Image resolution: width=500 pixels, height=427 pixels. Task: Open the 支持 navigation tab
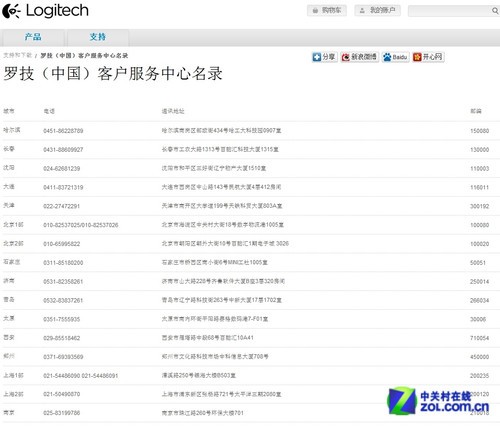click(98, 37)
